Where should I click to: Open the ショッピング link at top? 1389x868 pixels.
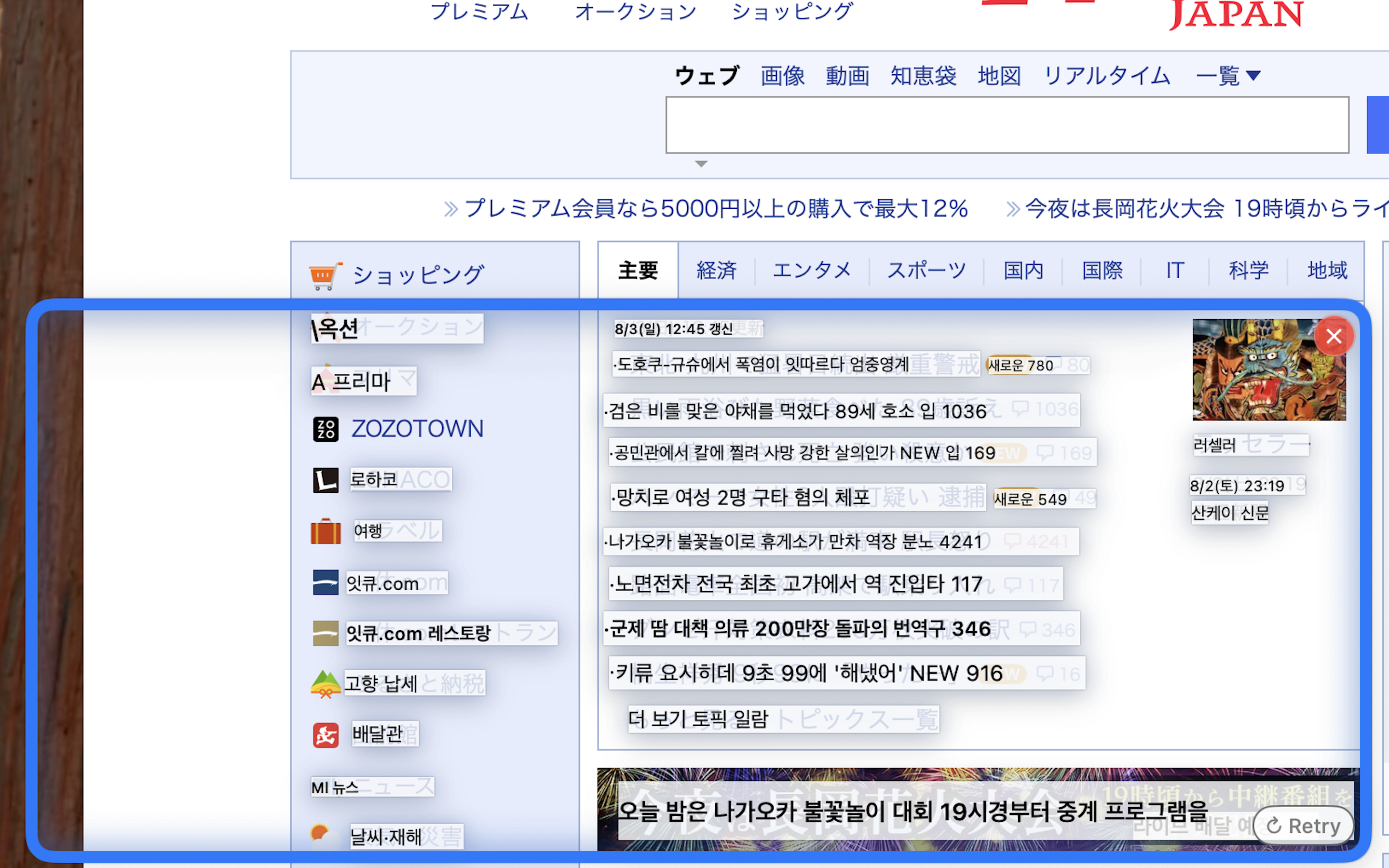793,12
